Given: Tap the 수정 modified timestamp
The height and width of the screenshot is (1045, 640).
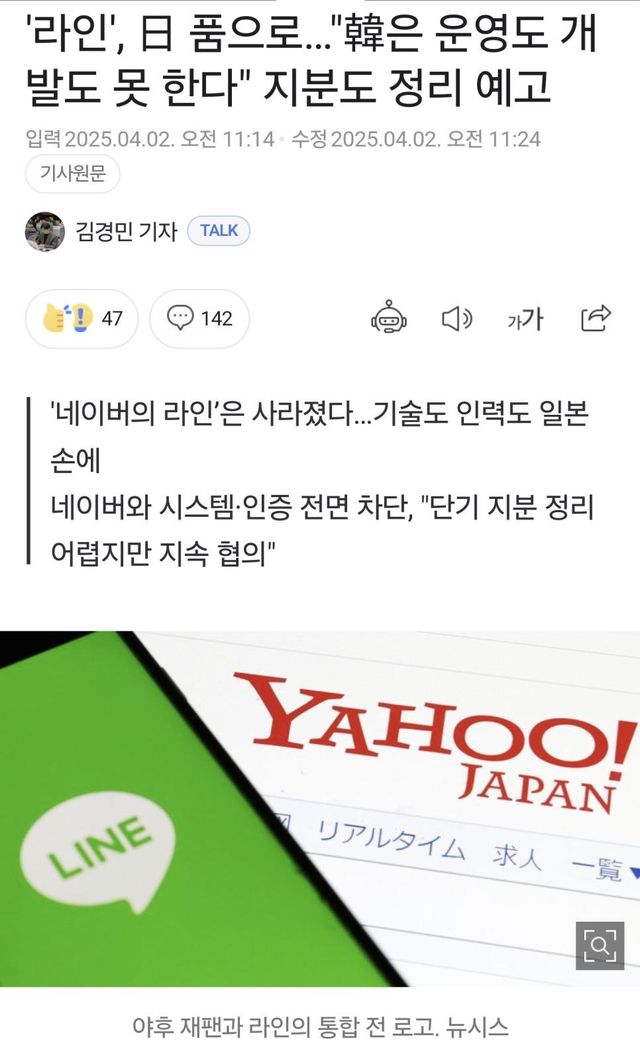Looking at the screenshot, I should click(x=416, y=139).
